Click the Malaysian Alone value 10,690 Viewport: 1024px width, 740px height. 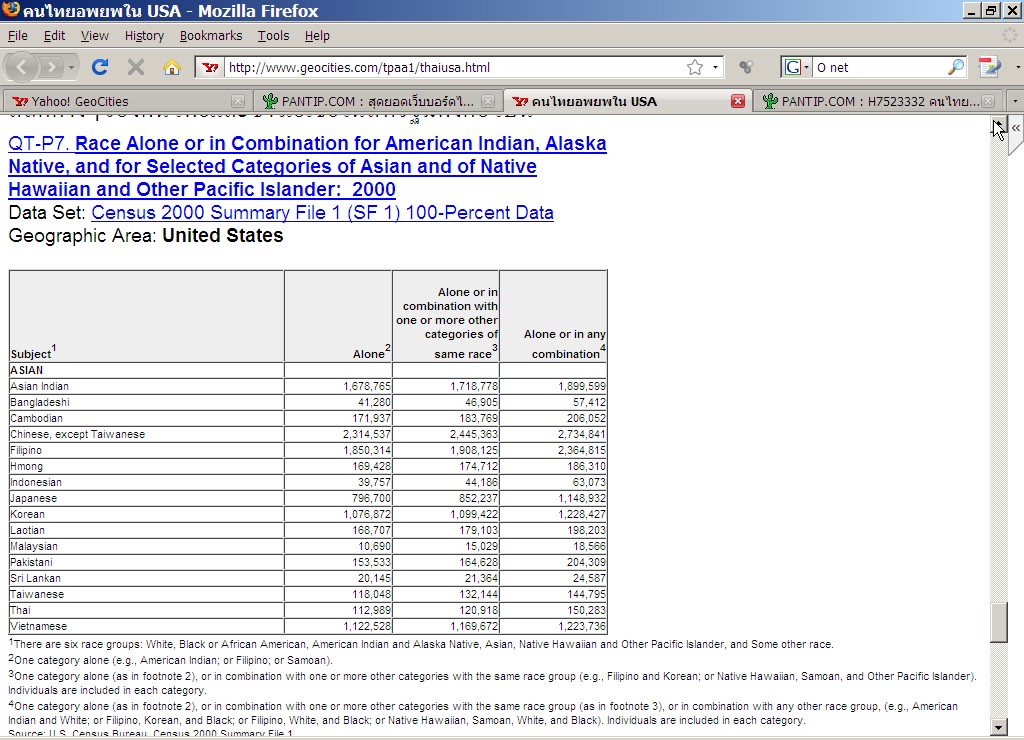tap(375, 547)
